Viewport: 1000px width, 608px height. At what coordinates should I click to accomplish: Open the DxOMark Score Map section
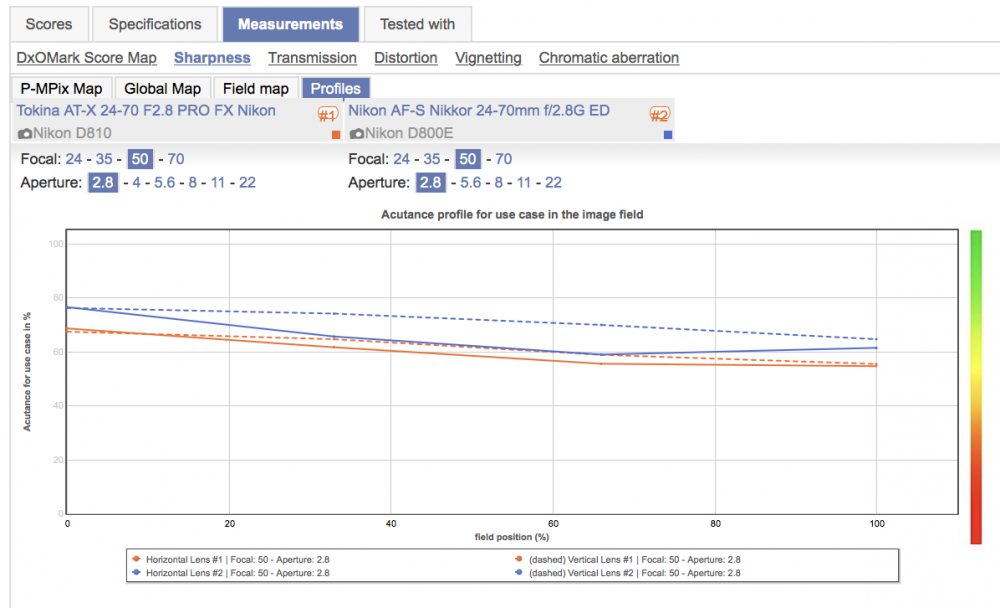87,57
